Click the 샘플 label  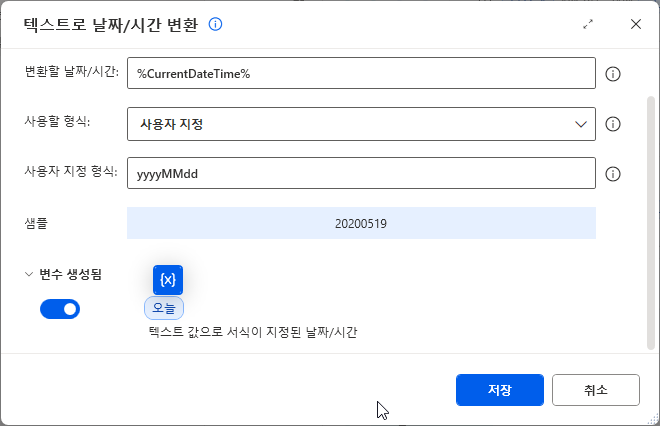[36, 223]
